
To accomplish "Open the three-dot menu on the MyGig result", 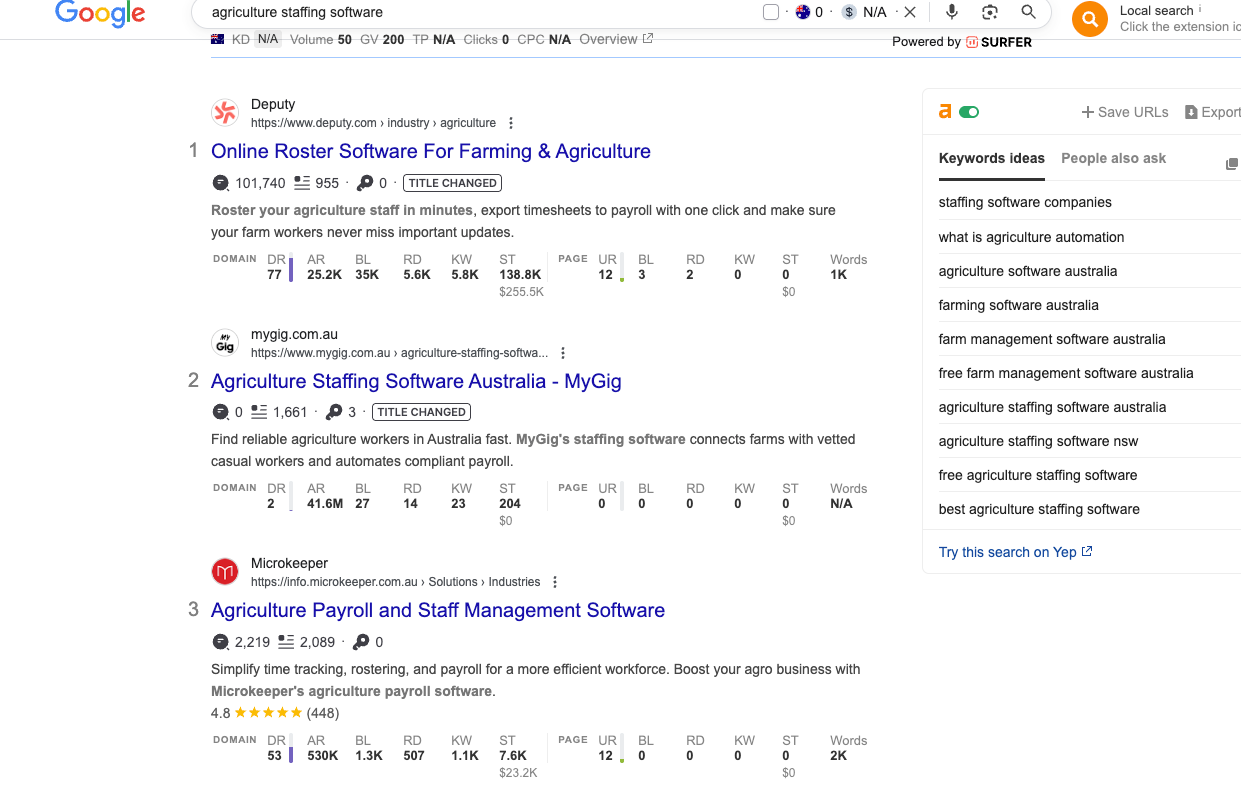I will [x=563, y=352].
